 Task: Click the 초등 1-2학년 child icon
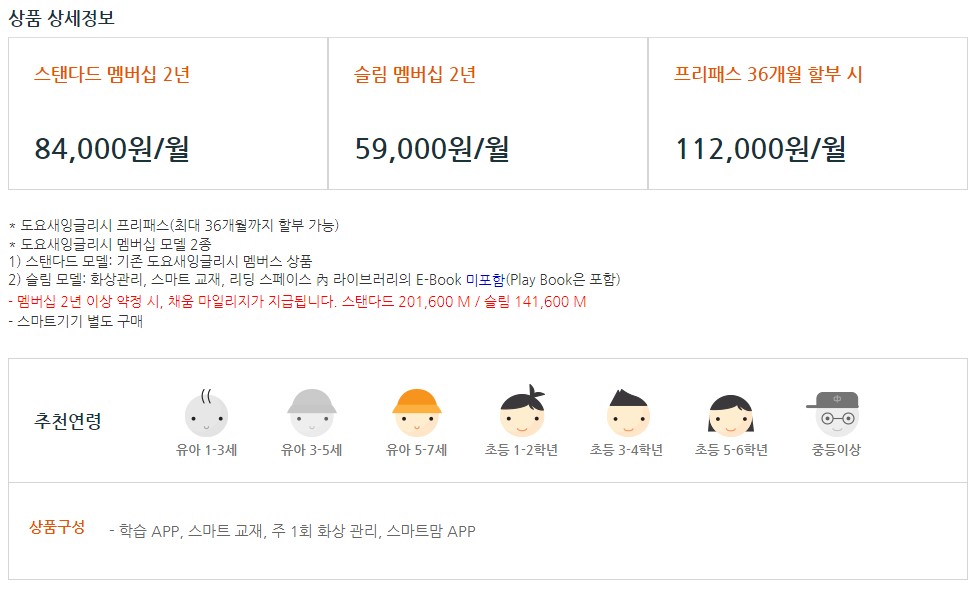point(522,410)
